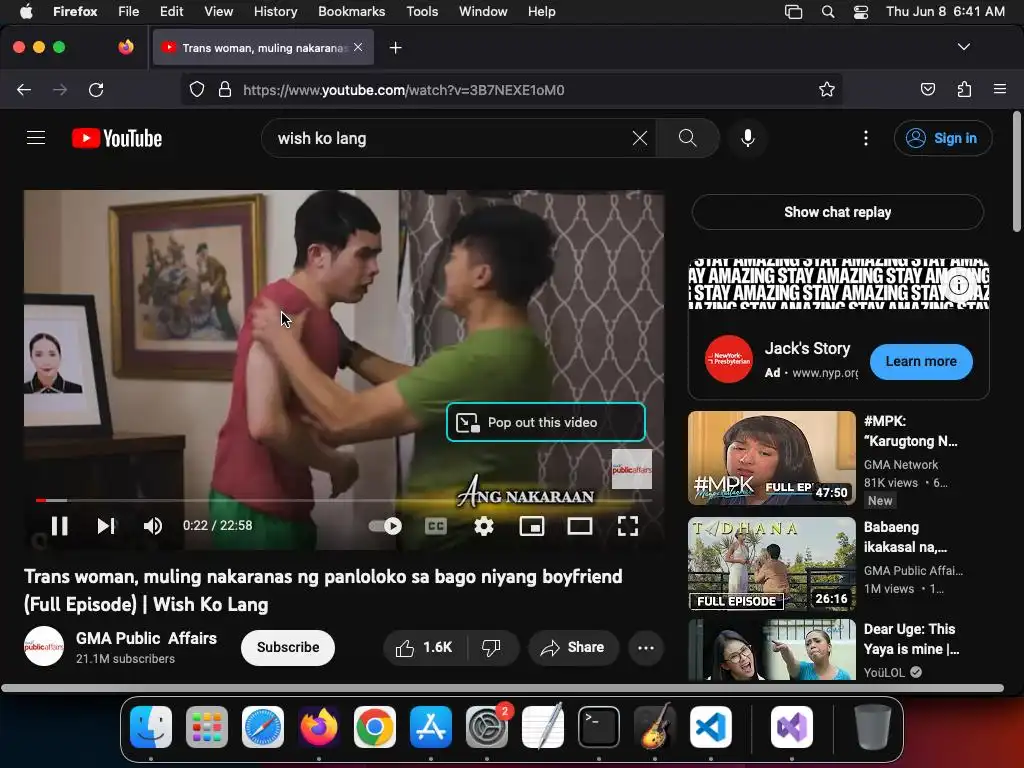Like the video 1.6K
Image resolution: width=1024 pixels, height=768 pixels.
click(424, 647)
